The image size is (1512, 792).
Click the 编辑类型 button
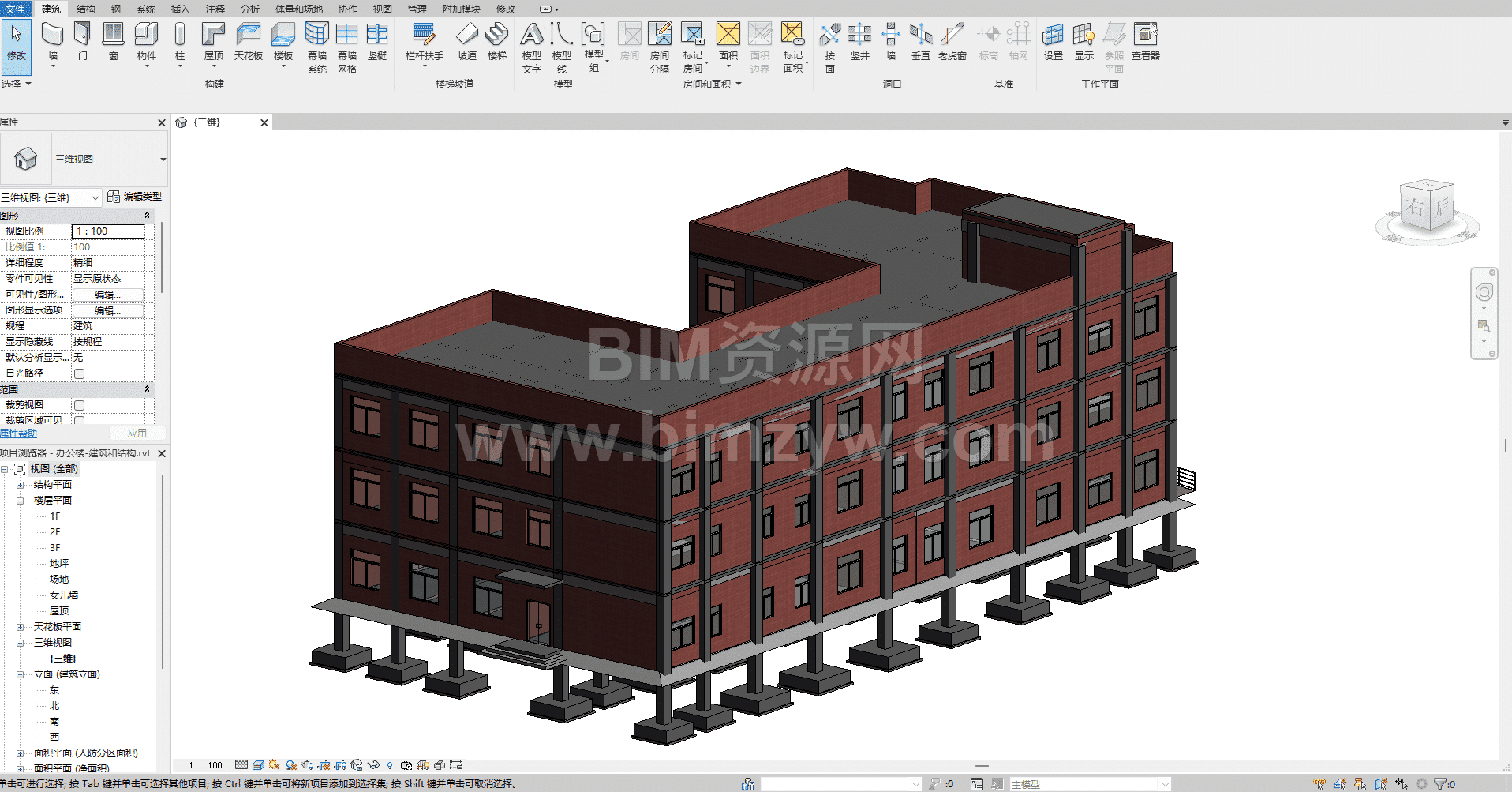[x=135, y=197]
